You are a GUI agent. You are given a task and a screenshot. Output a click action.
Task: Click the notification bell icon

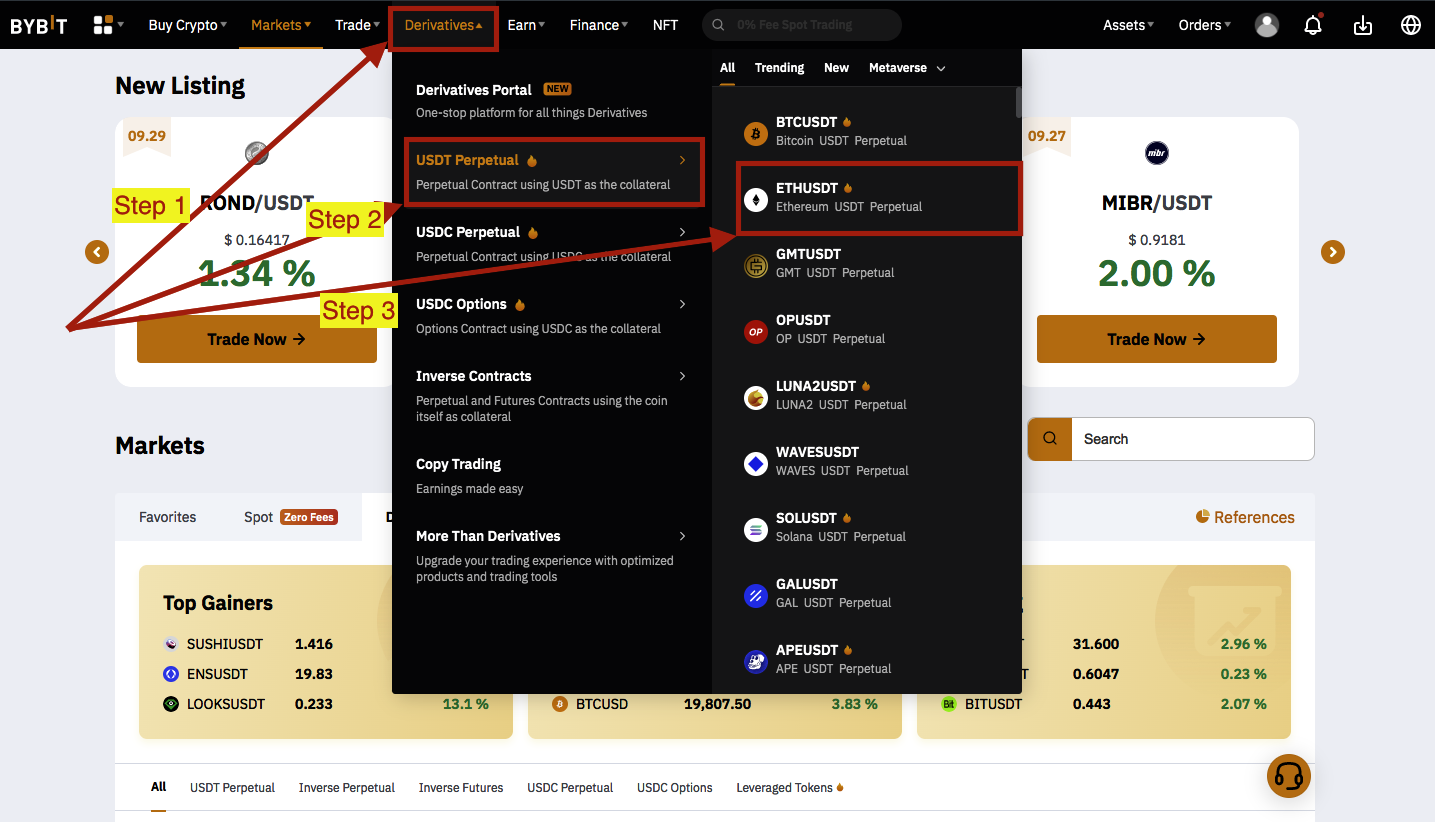click(x=1313, y=26)
